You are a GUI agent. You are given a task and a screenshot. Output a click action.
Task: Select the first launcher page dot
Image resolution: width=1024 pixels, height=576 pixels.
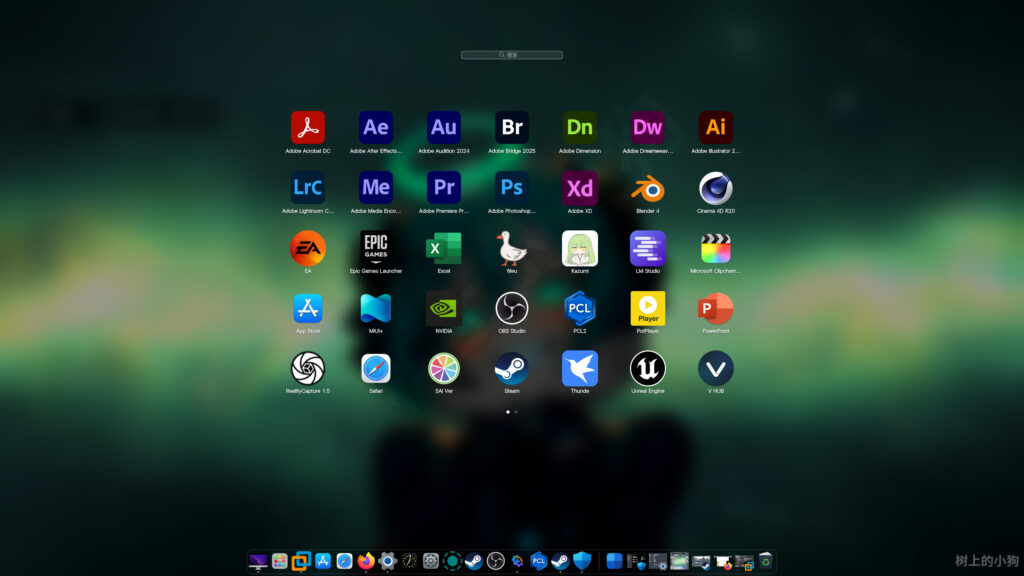[x=507, y=412]
